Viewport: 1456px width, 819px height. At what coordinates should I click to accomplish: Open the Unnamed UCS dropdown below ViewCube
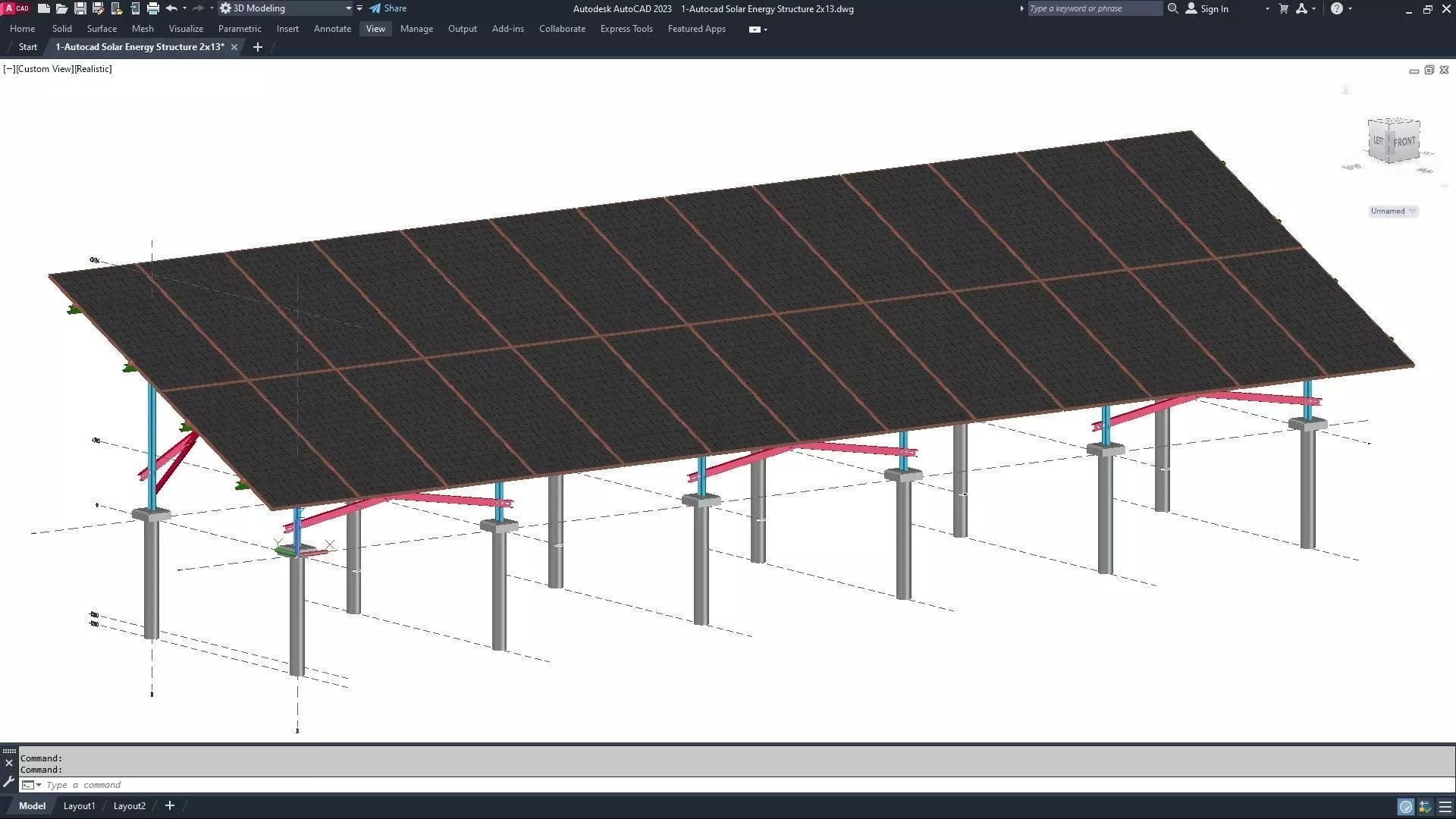pyautogui.click(x=1393, y=211)
